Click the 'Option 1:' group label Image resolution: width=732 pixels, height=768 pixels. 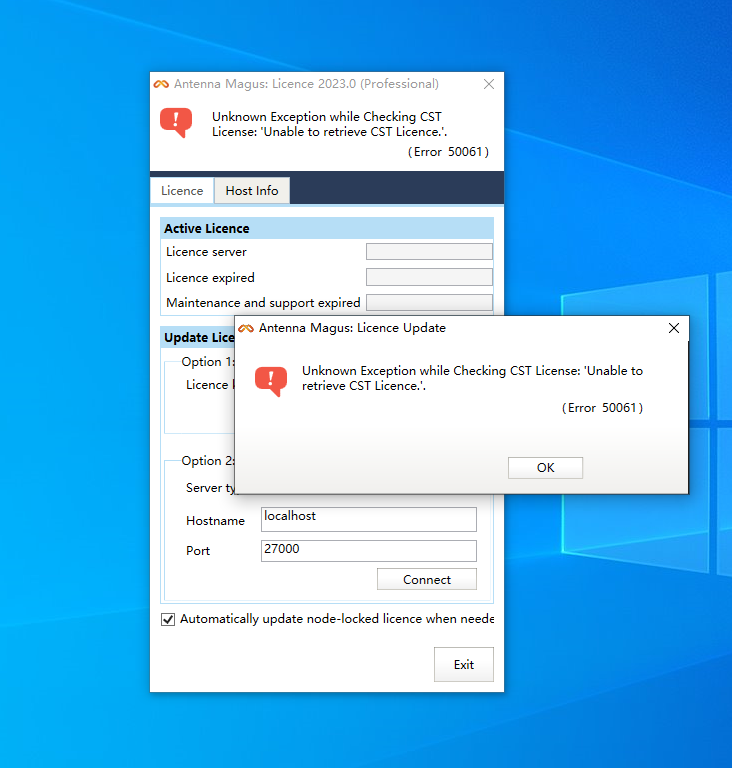[208, 362]
